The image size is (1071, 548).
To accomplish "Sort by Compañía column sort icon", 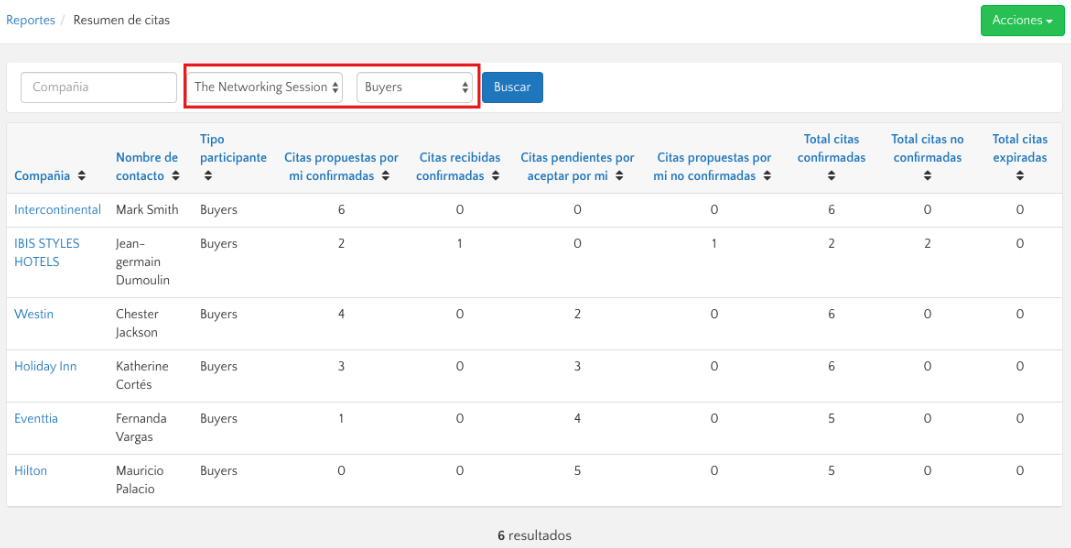I will coord(81,176).
